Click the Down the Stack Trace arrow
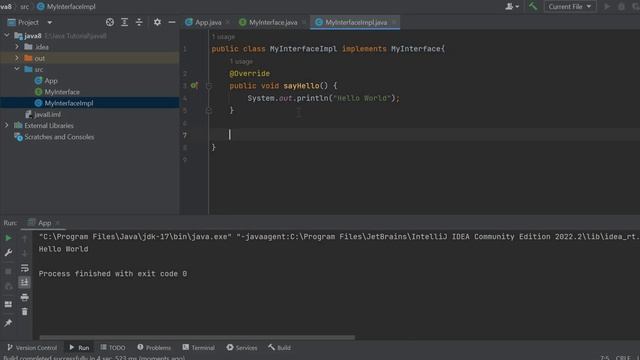This screenshot has height=360, width=640. (24, 253)
